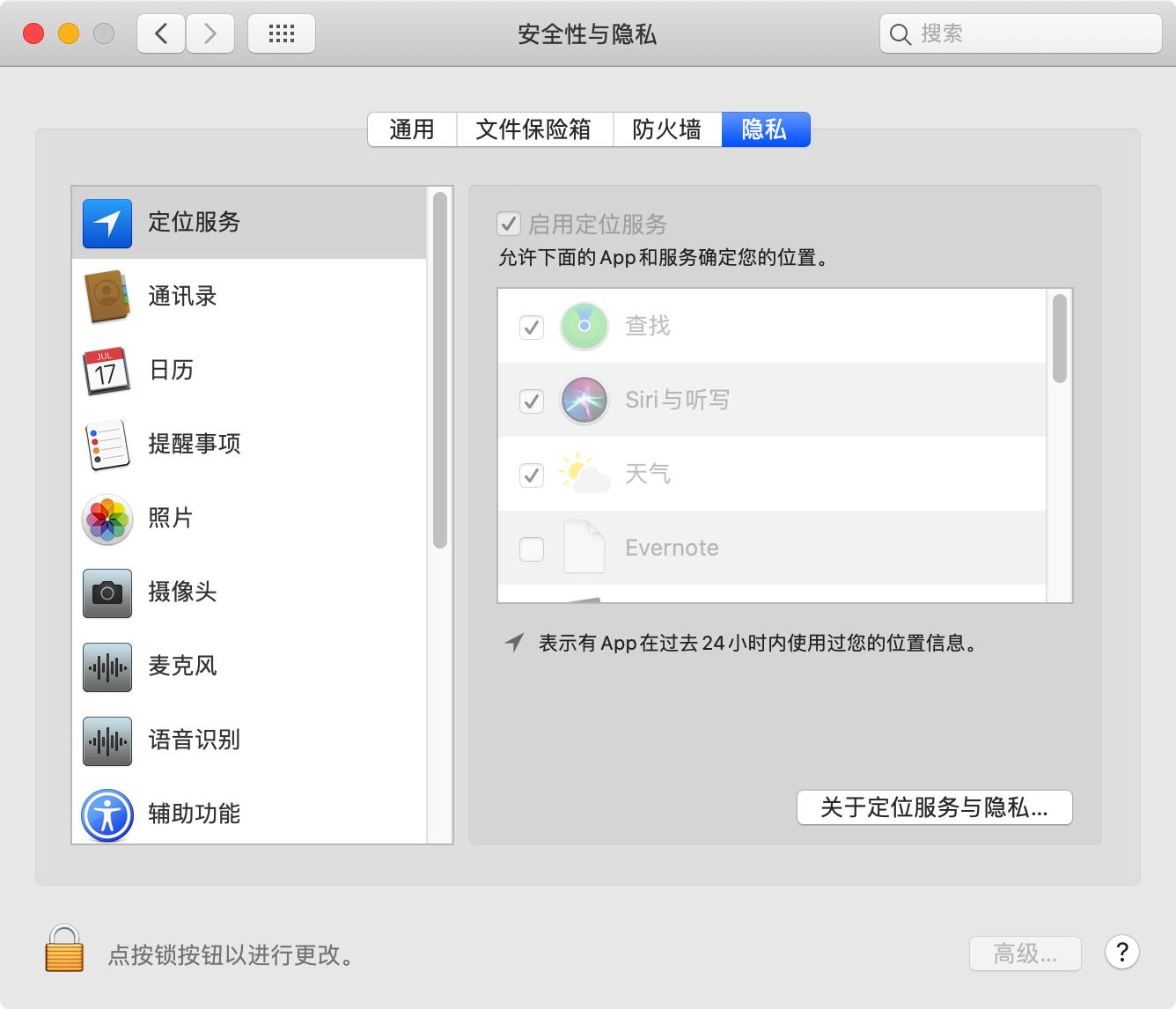The image size is (1176, 1009).
Task: Select 麦克风 microphone privacy item
Action: click(106, 667)
